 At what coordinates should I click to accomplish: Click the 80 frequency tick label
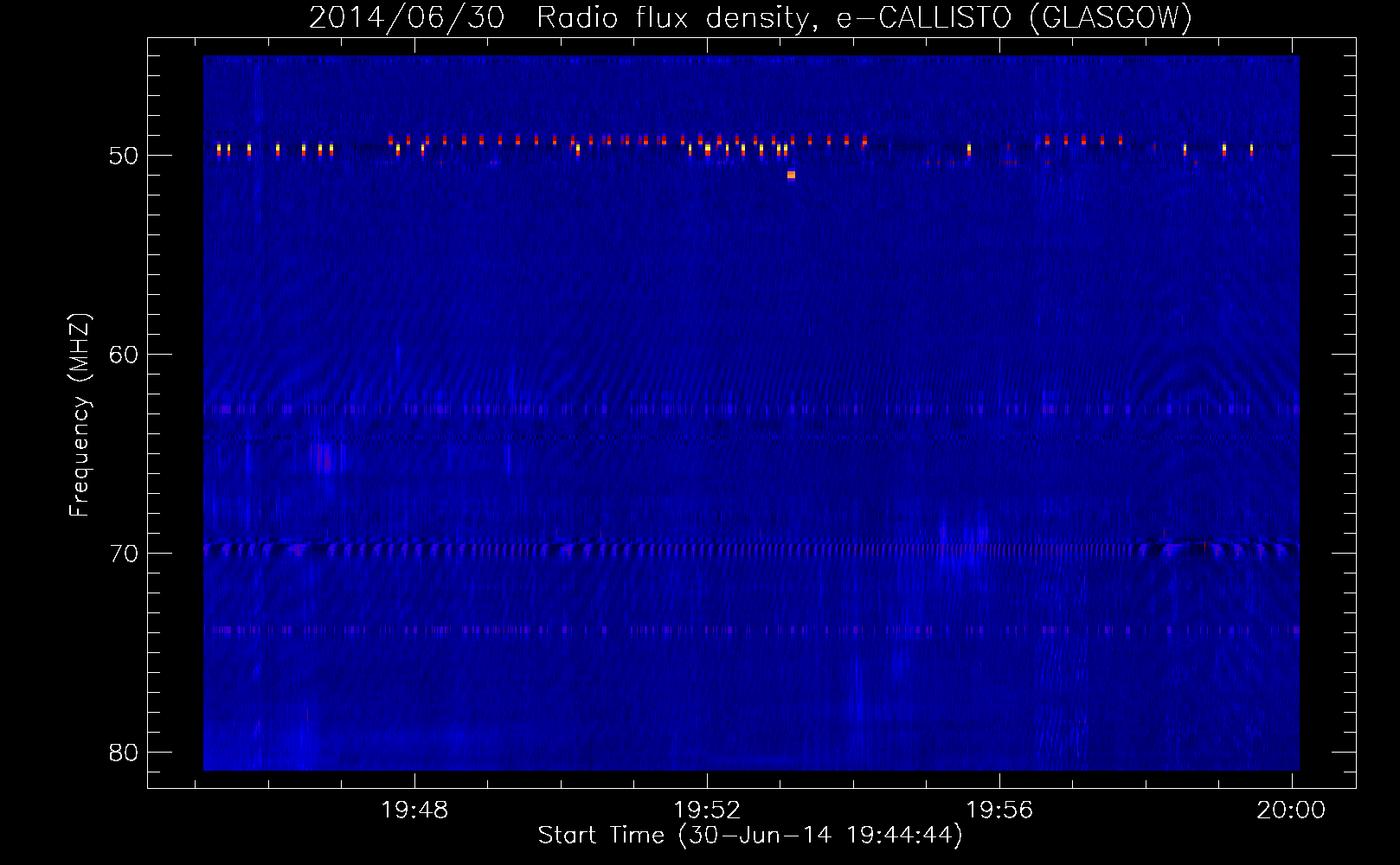click(124, 753)
